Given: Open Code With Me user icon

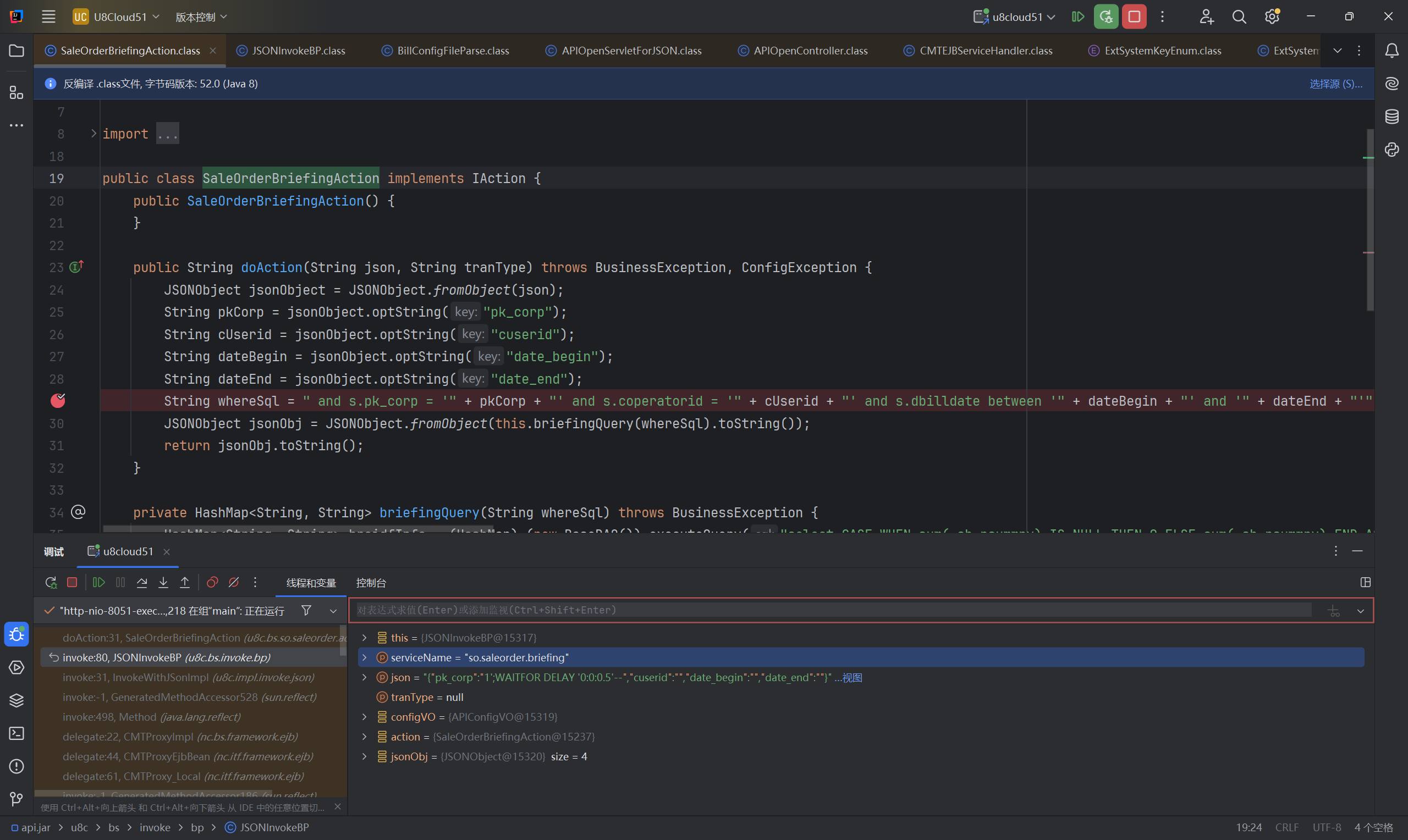Looking at the screenshot, I should [1206, 16].
